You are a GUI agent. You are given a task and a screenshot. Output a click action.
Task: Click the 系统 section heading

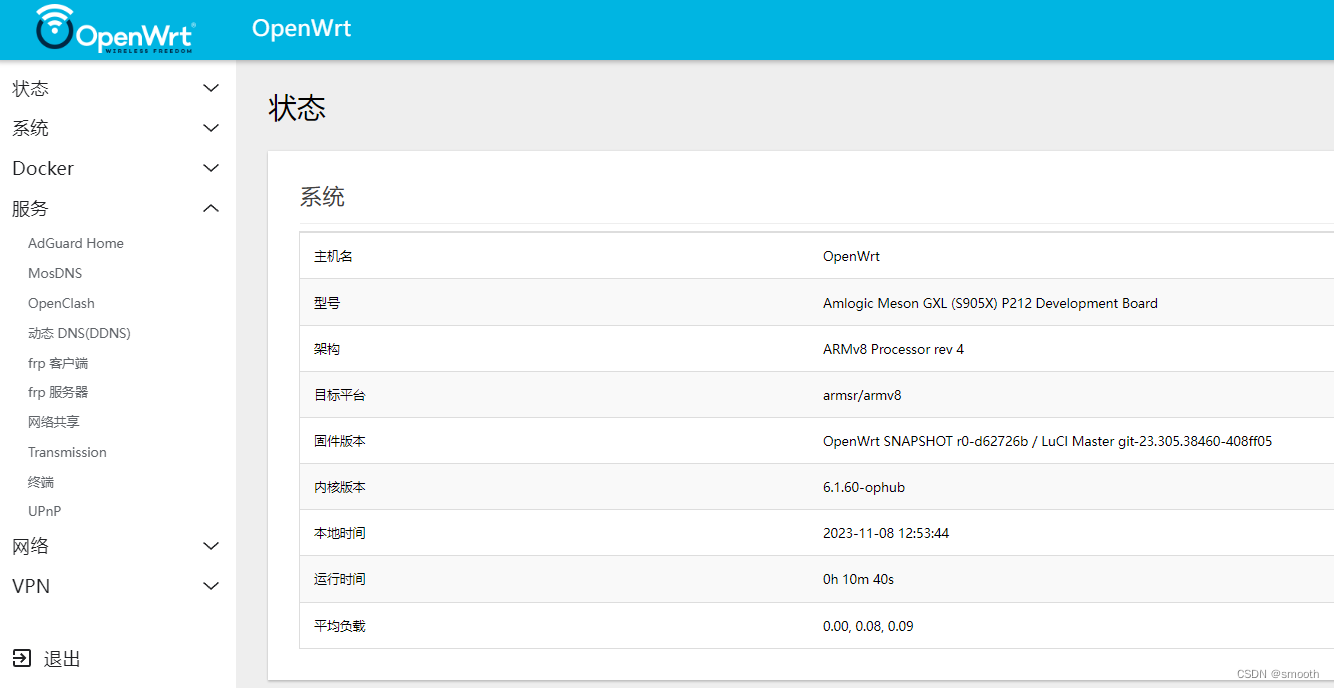[322, 197]
